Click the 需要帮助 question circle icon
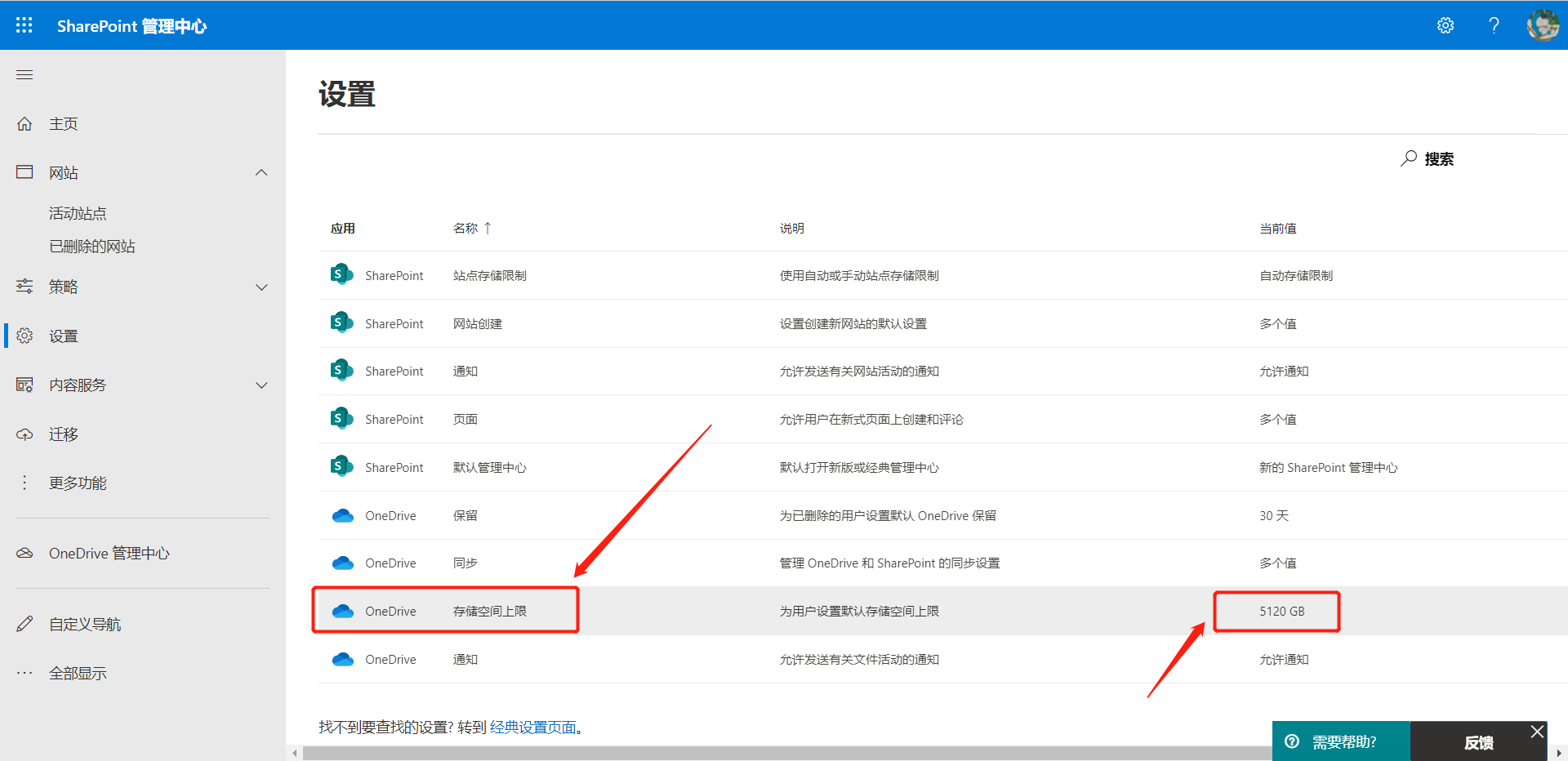This screenshot has height=761, width=1568. click(x=1292, y=741)
